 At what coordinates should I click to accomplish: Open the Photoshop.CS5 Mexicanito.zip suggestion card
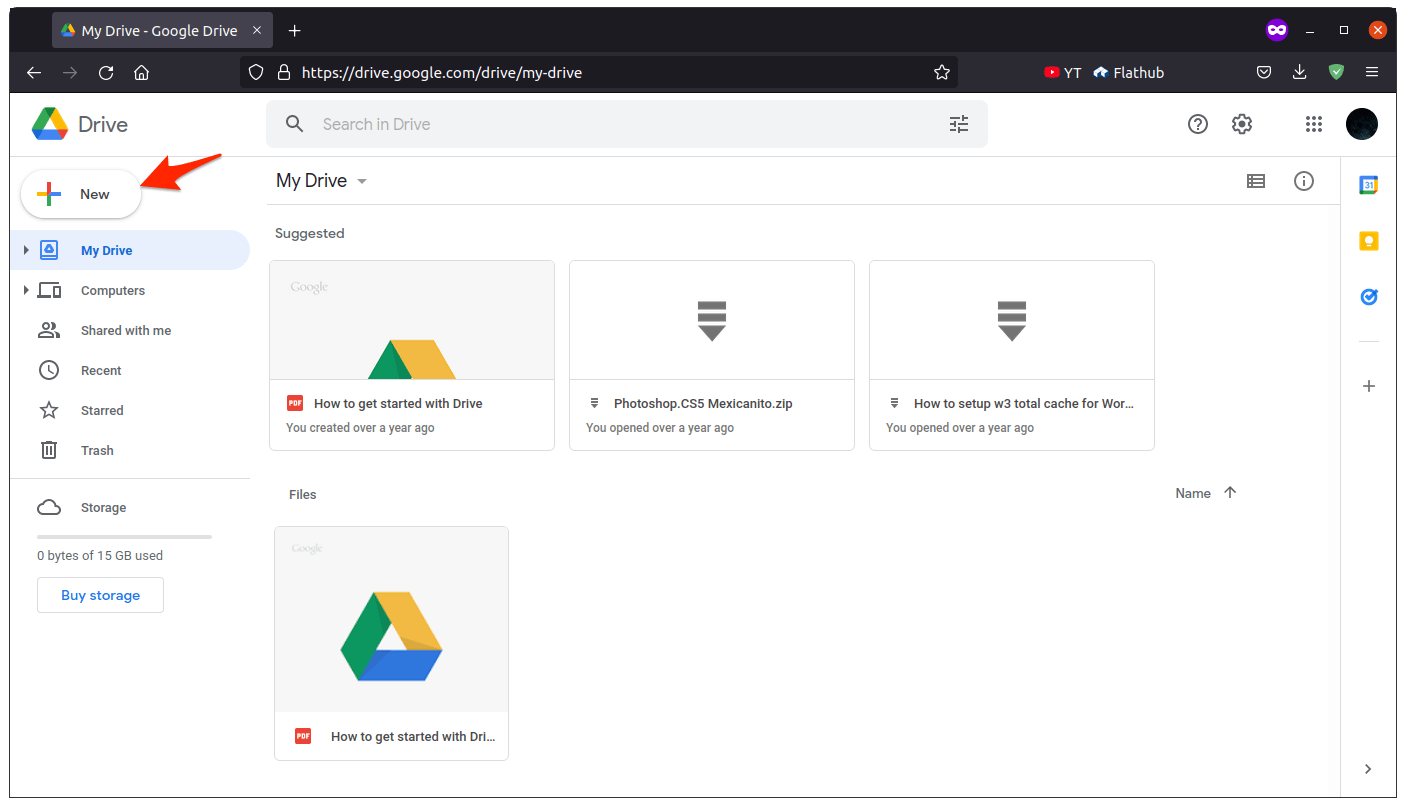point(711,355)
